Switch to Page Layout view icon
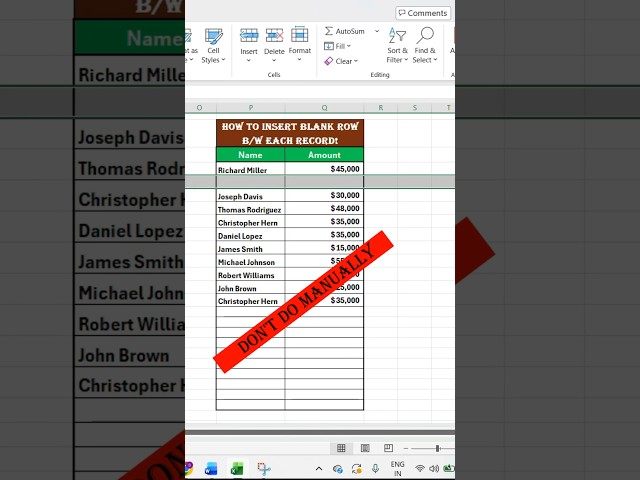Image resolution: width=640 pixels, height=480 pixels. (365, 448)
